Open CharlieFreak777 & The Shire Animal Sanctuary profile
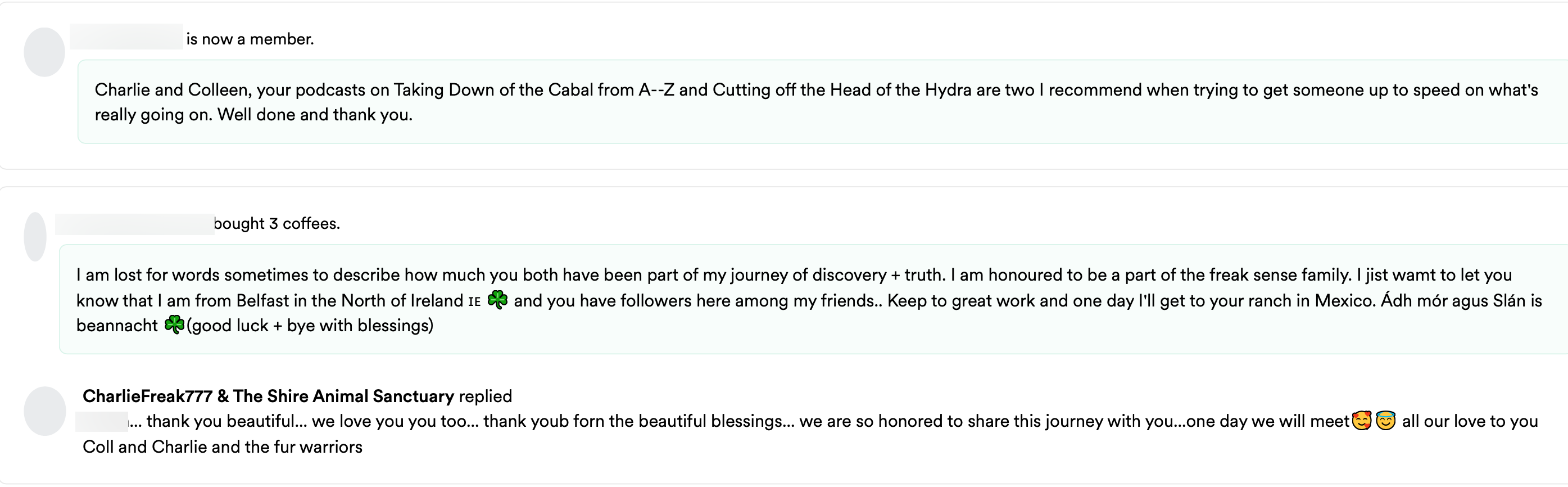1568x487 pixels. tap(268, 396)
